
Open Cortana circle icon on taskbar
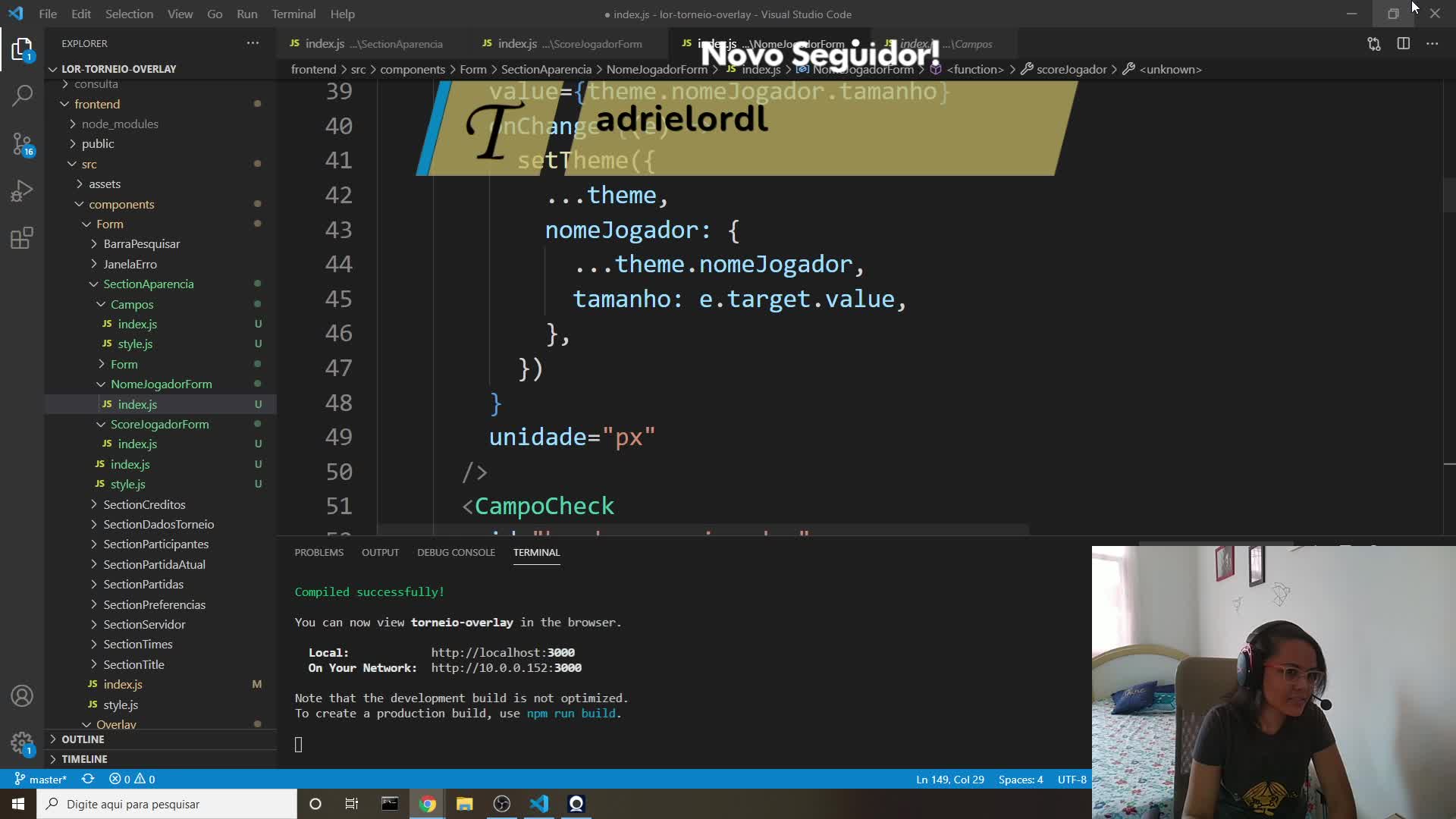(x=315, y=804)
